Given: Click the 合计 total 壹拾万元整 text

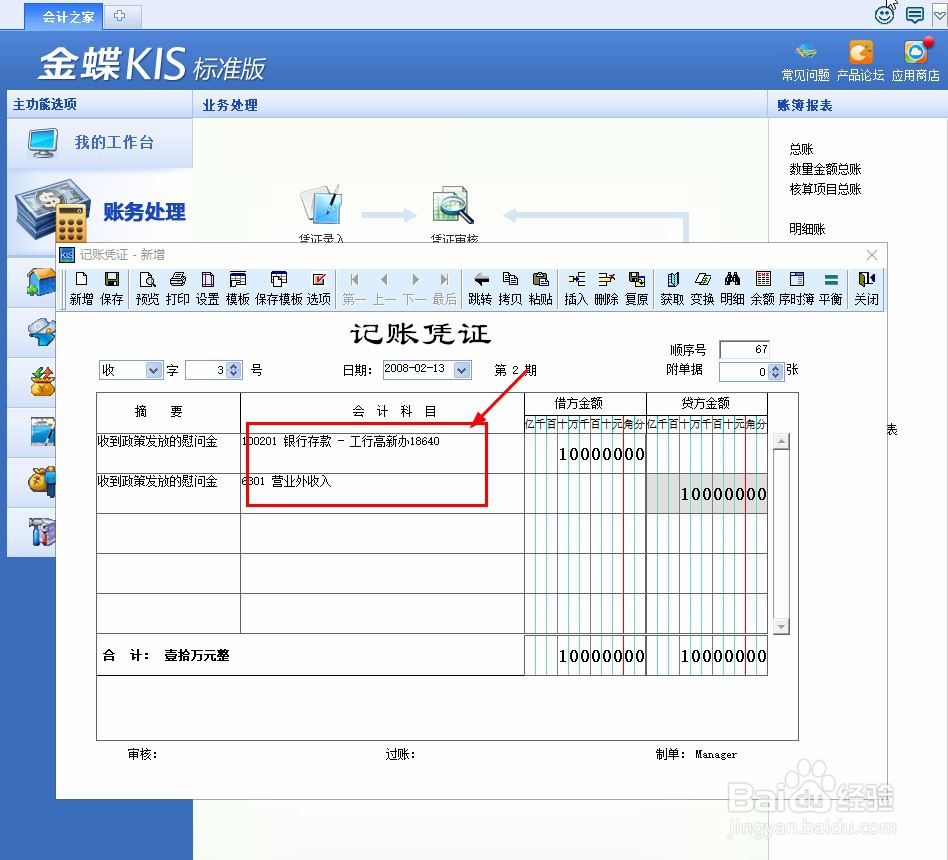Looking at the screenshot, I should (196, 656).
